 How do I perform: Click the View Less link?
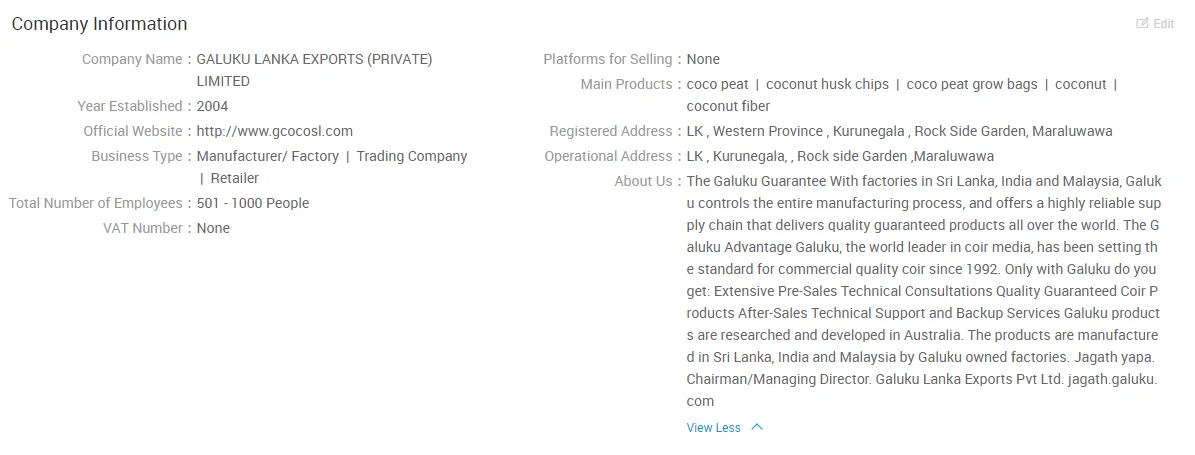point(714,428)
